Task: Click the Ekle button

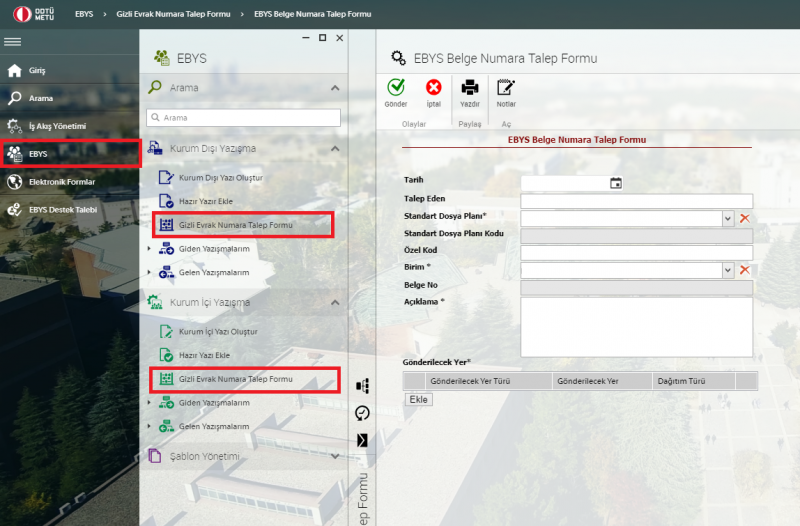Action: pyautogui.click(x=418, y=399)
